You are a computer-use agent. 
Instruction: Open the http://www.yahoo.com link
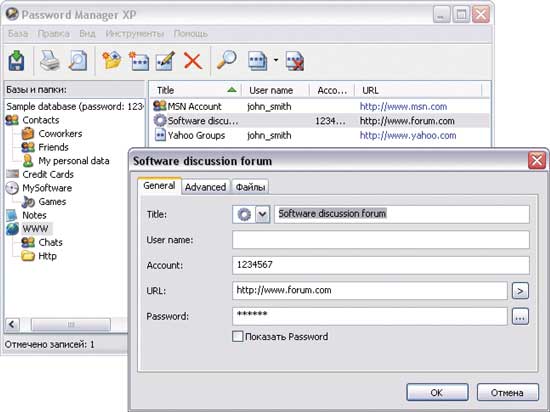point(408,135)
